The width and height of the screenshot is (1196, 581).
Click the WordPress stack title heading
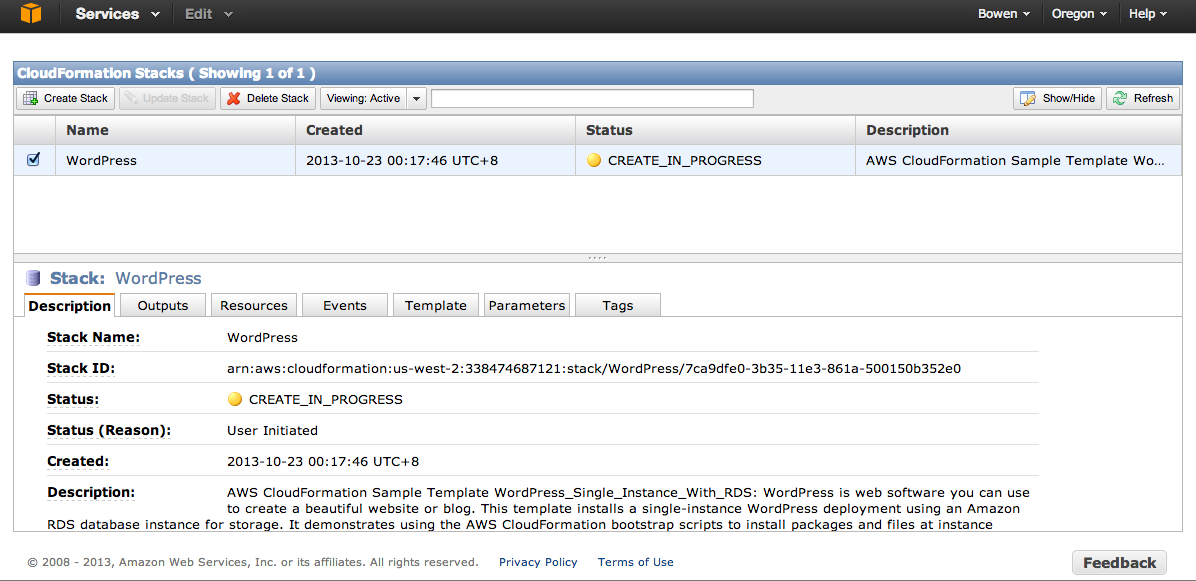159,278
